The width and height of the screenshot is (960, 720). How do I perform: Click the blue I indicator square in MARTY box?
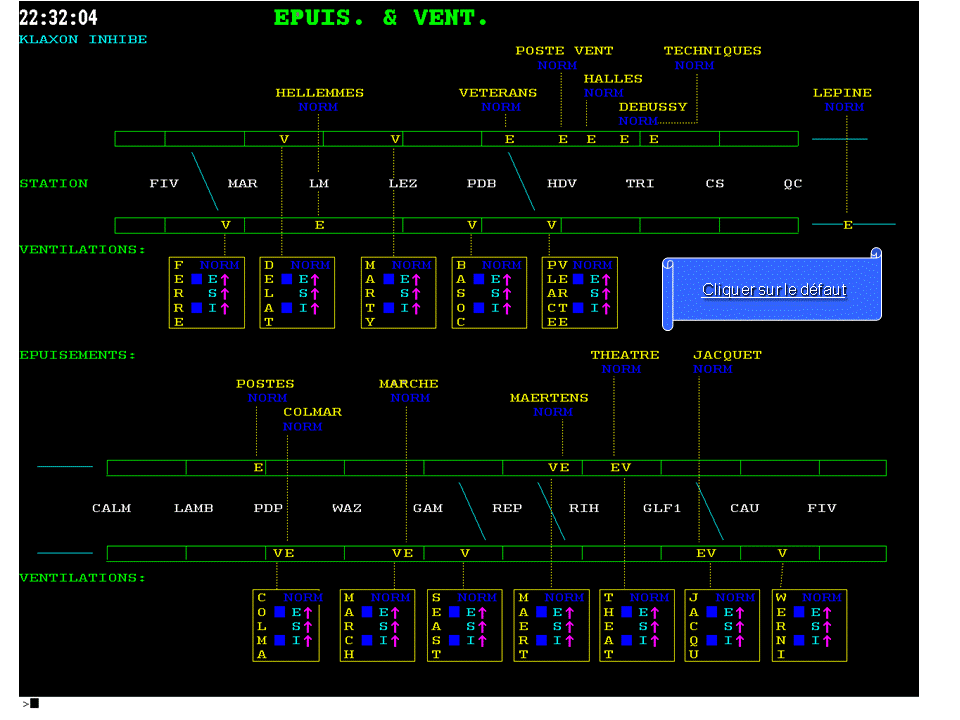click(x=389, y=308)
